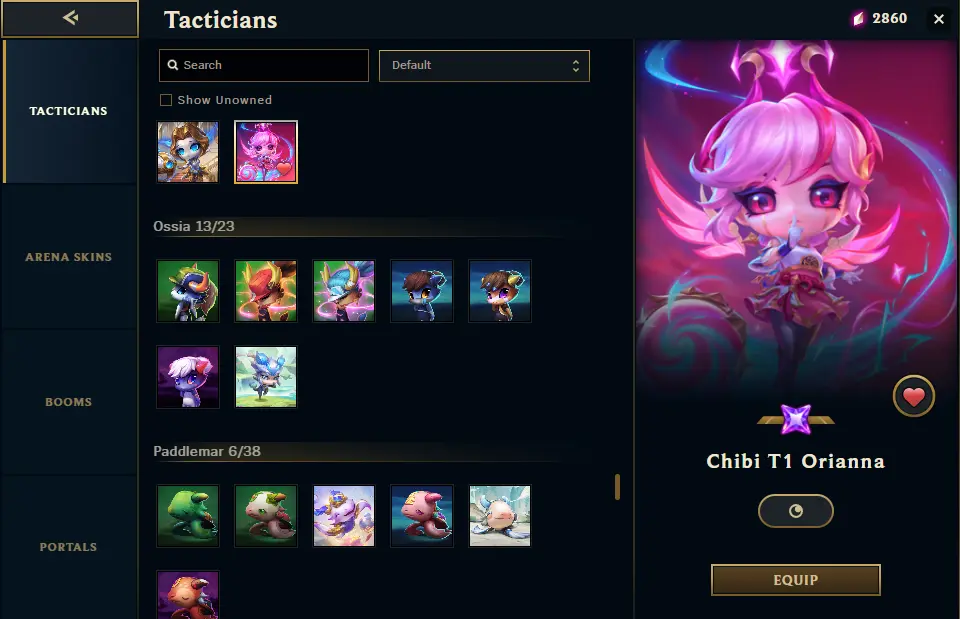960x619 pixels.
Task: Click the purple star tier gem icon
Action: [x=795, y=419]
